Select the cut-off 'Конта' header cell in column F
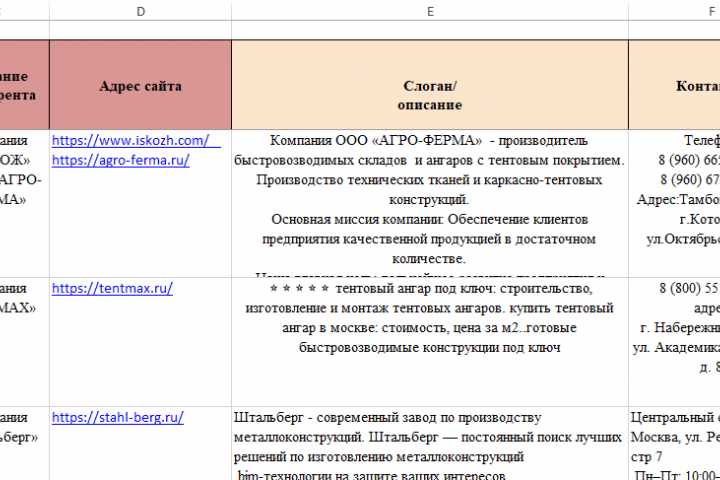The image size is (720, 480). [x=675, y=85]
